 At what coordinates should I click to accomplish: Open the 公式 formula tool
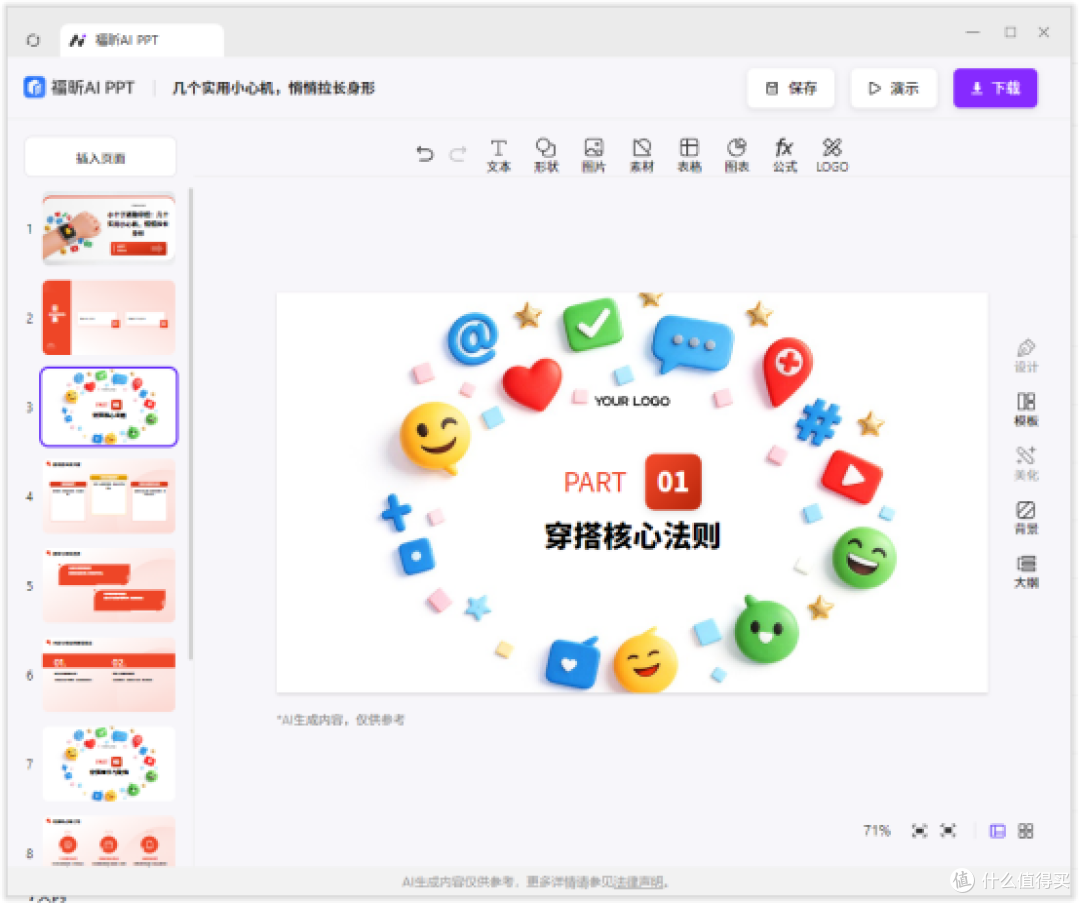tap(785, 156)
